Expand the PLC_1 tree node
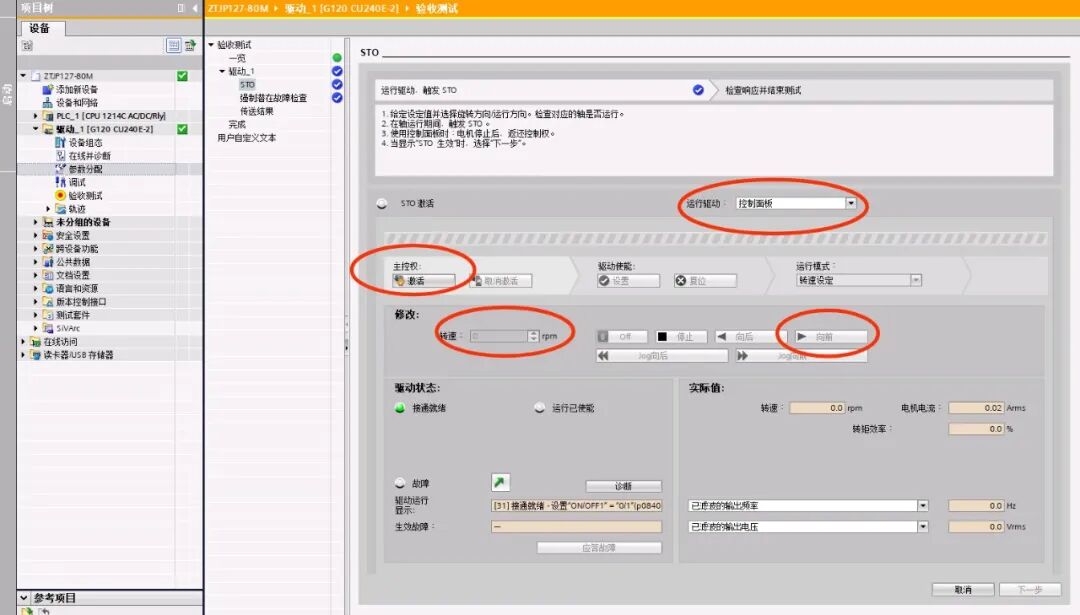Image resolution: width=1080 pixels, height=615 pixels. point(36,116)
